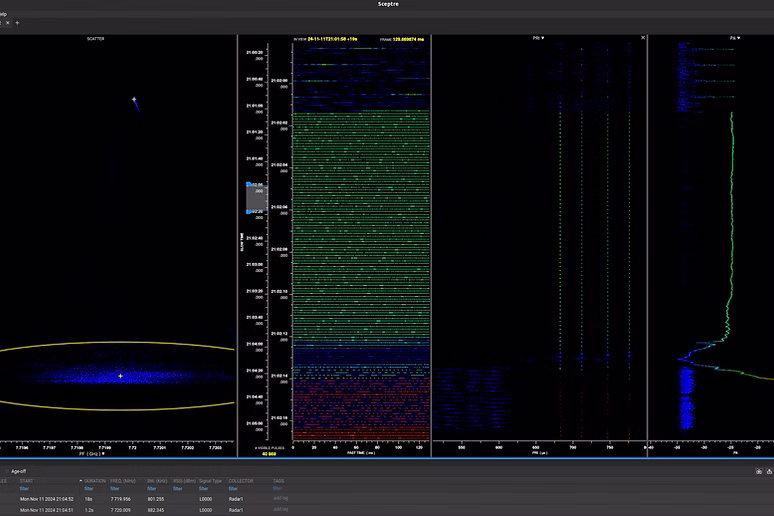Screen dimensions: 774x516
Task: Close the current workspace tab
Action: point(8,23)
